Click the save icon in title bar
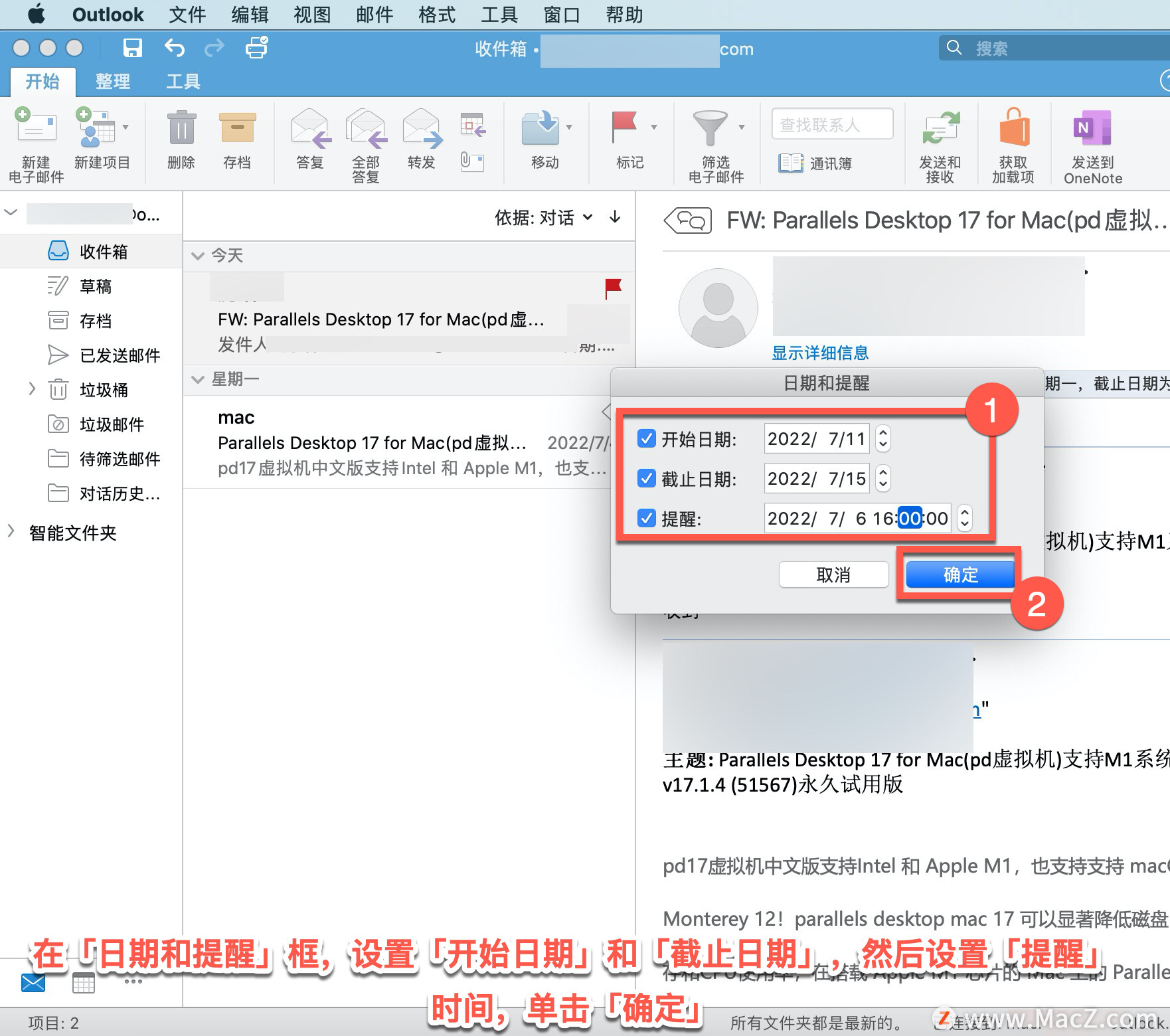The width and height of the screenshot is (1170, 1036). pyautogui.click(x=132, y=48)
